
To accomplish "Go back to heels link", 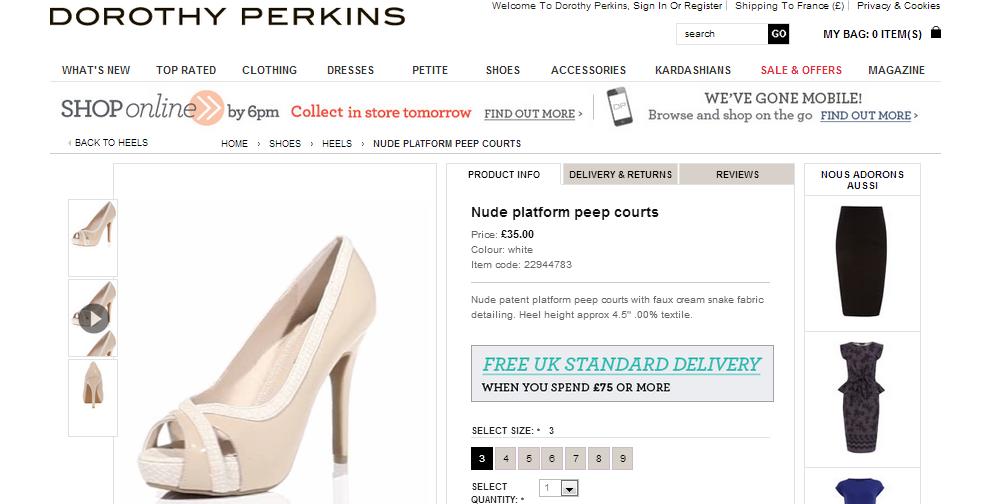I will 108,143.
